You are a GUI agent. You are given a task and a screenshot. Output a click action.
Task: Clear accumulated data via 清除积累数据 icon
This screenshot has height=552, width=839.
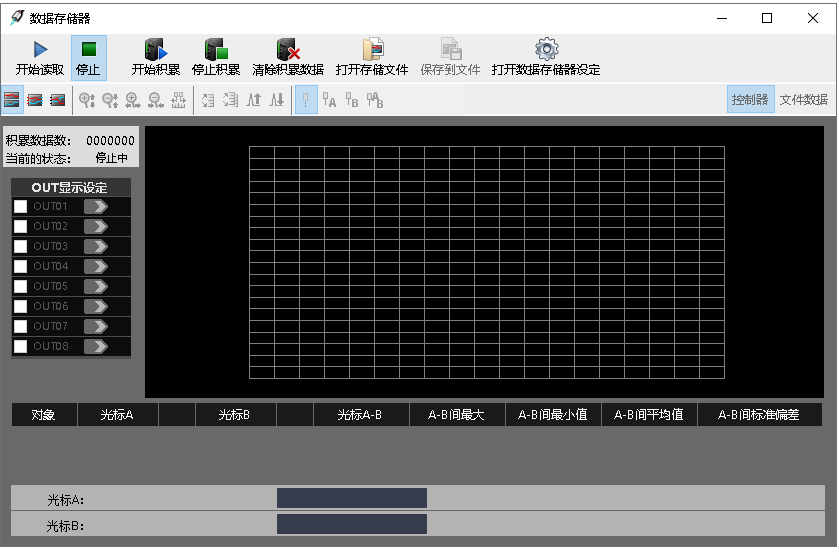[x=288, y=50]
